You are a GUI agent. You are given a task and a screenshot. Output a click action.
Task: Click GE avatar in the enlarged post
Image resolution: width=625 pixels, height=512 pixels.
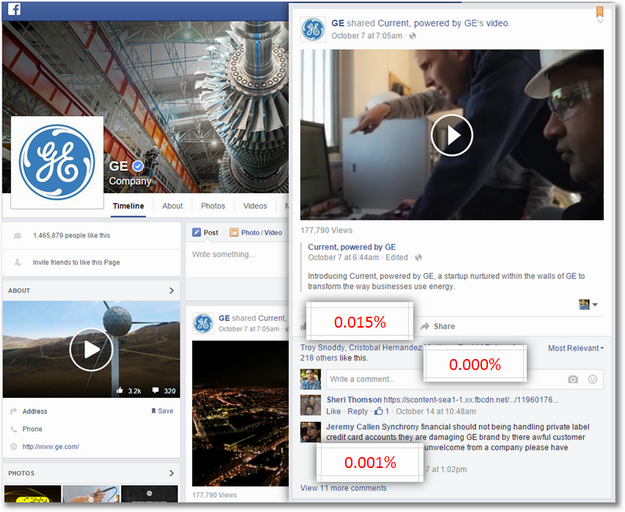coord(313,29)
